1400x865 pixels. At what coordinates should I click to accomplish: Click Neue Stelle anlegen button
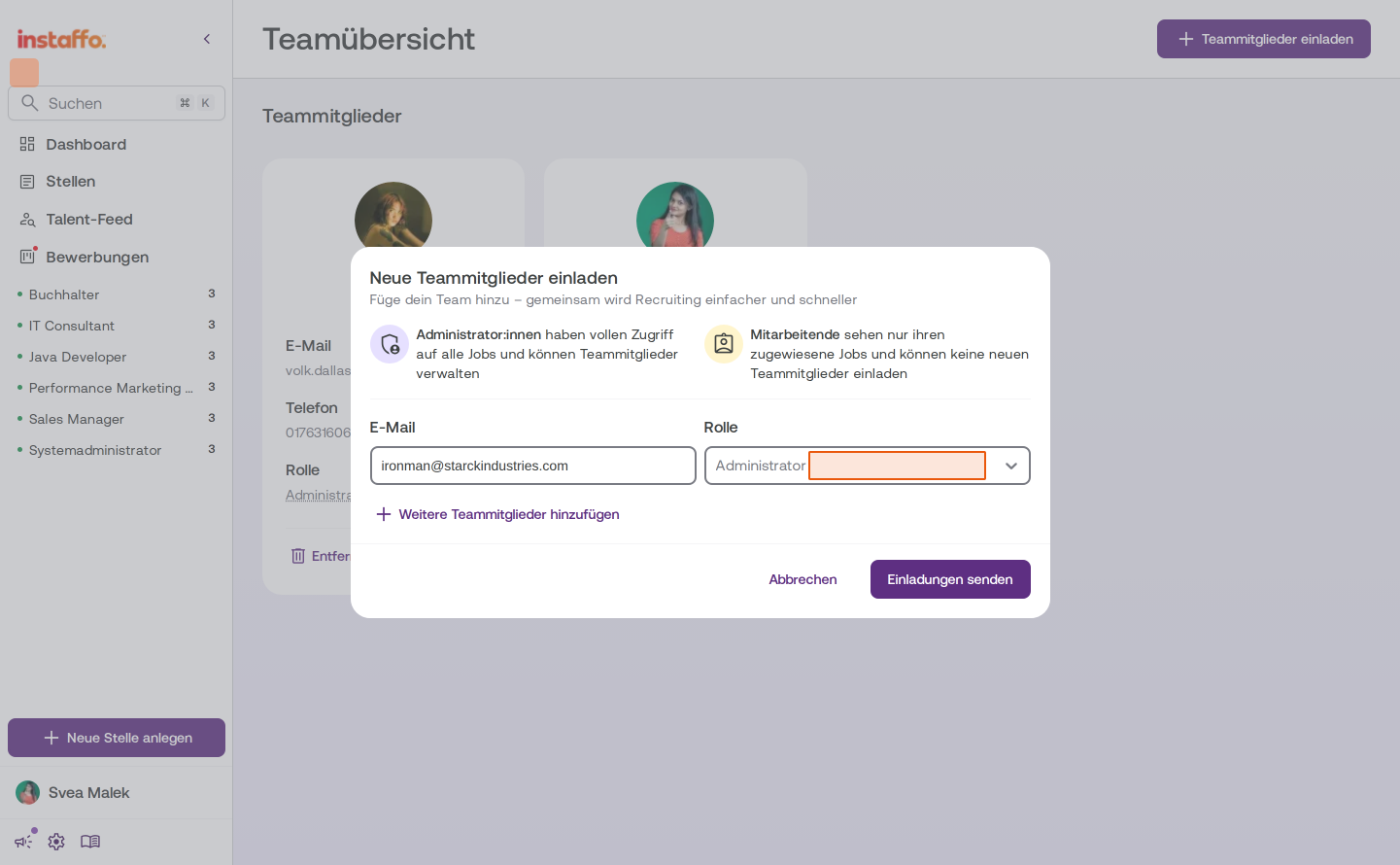(x=117, y=738)
